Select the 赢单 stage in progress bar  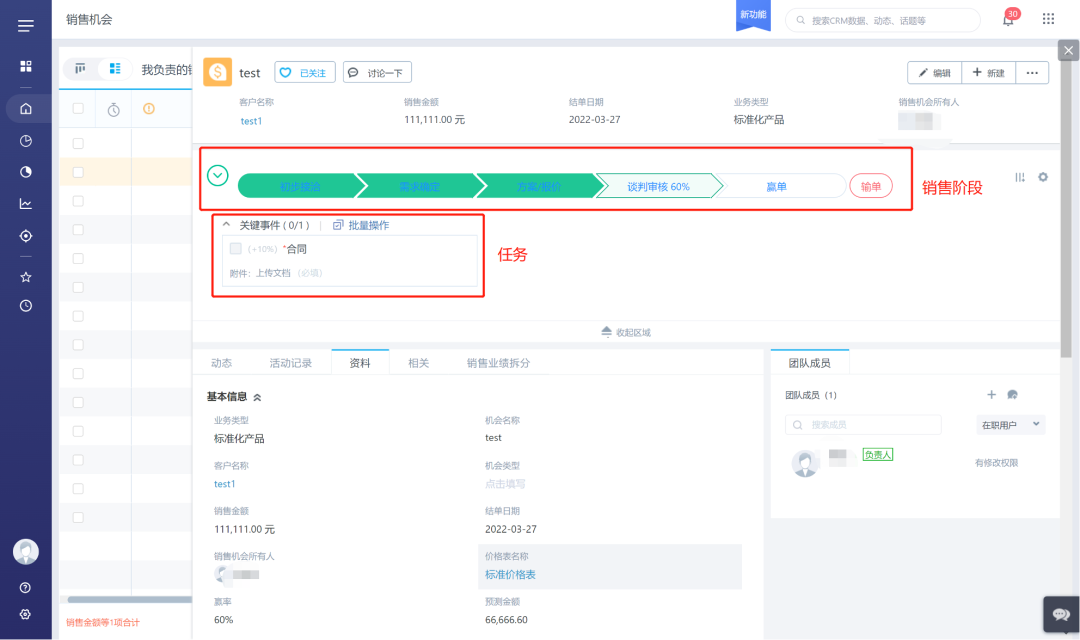pyautogui.click(x=776, y=186)
